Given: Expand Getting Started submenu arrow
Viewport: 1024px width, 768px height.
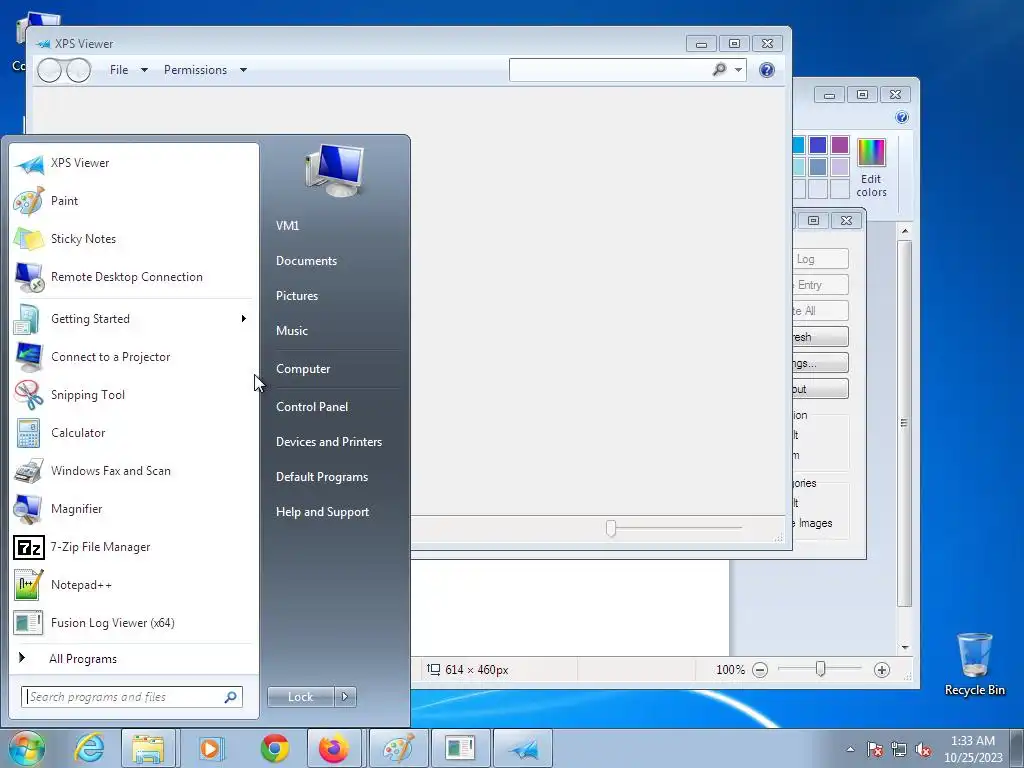Looking at the screenshot, I should coord(244,319).
